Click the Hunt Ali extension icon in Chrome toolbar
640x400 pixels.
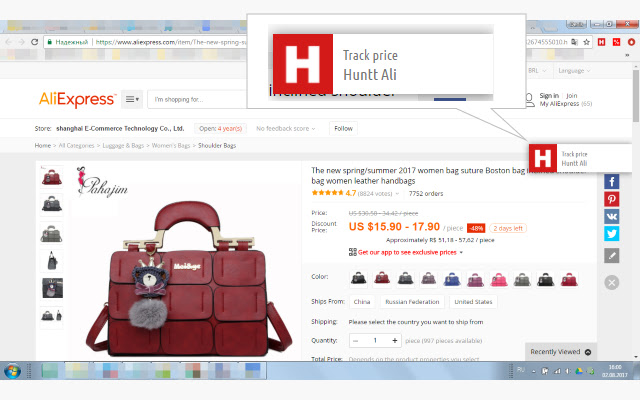click(x=601, y=42)
